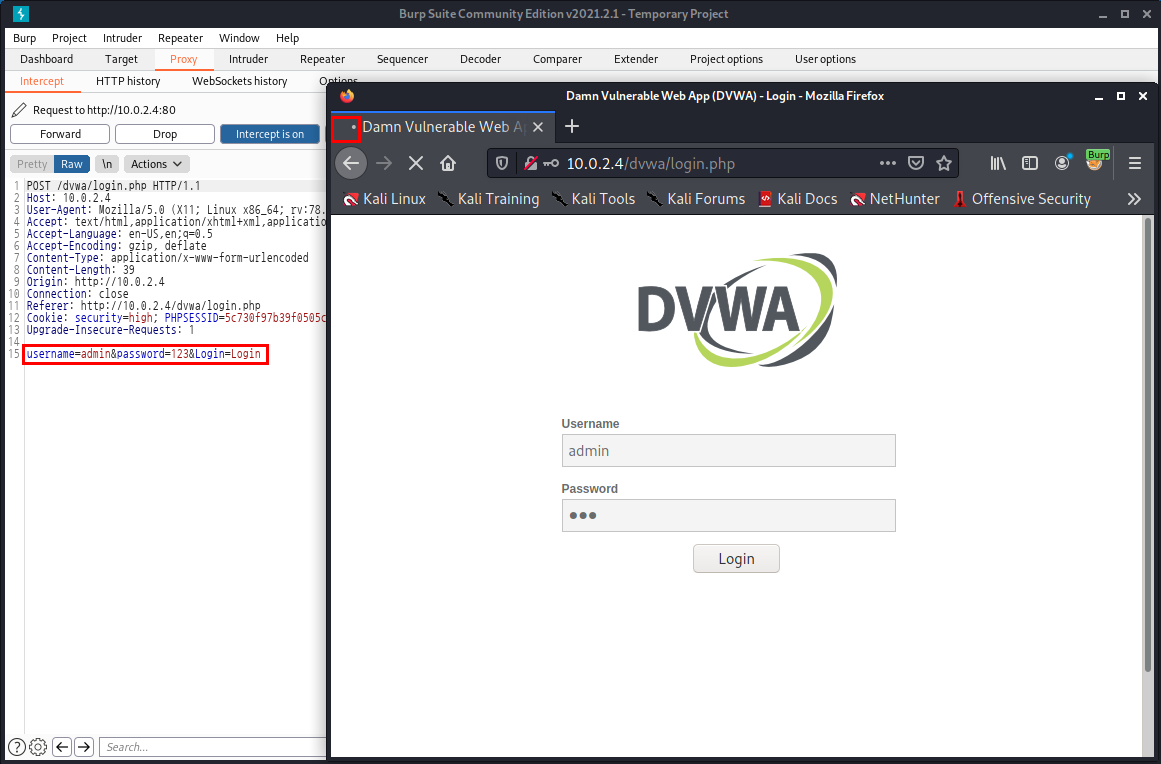
Task: Expand the Actions dropdown
Action: [157, 164]
